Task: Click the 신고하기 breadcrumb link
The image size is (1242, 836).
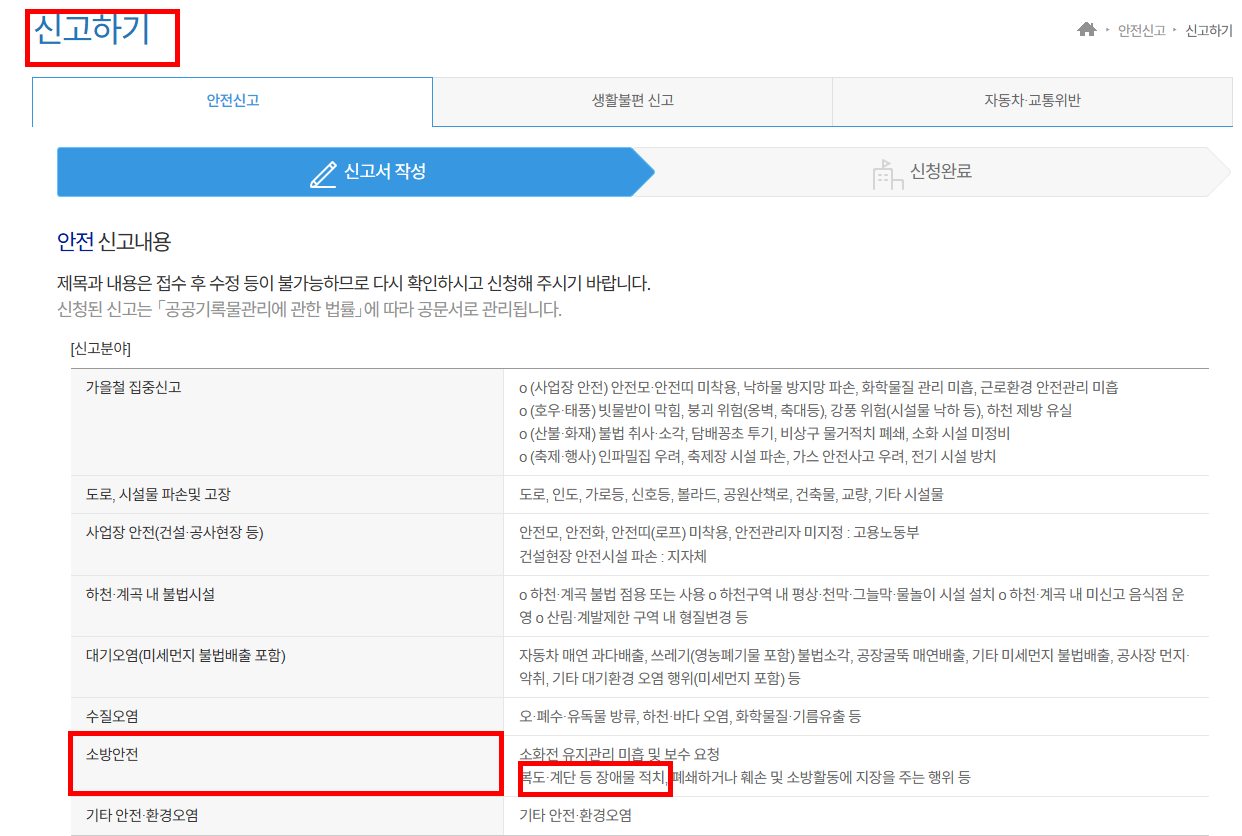Action: (x=1209, y=31)
